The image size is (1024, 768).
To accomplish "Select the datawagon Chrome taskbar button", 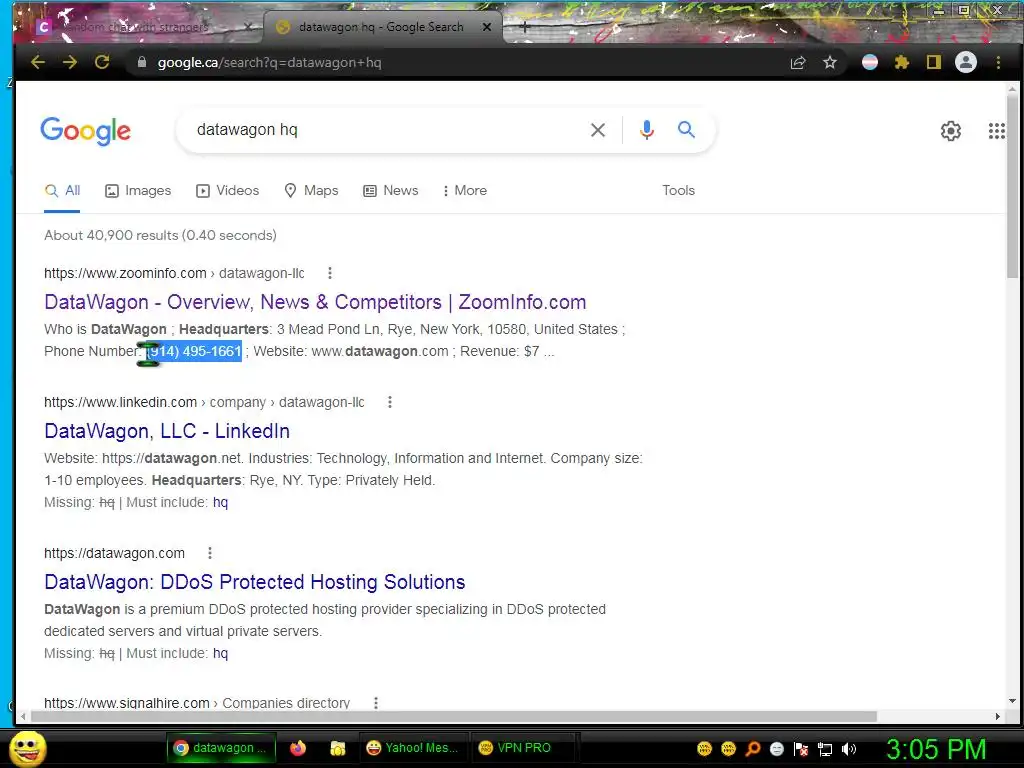I will 221,748.
